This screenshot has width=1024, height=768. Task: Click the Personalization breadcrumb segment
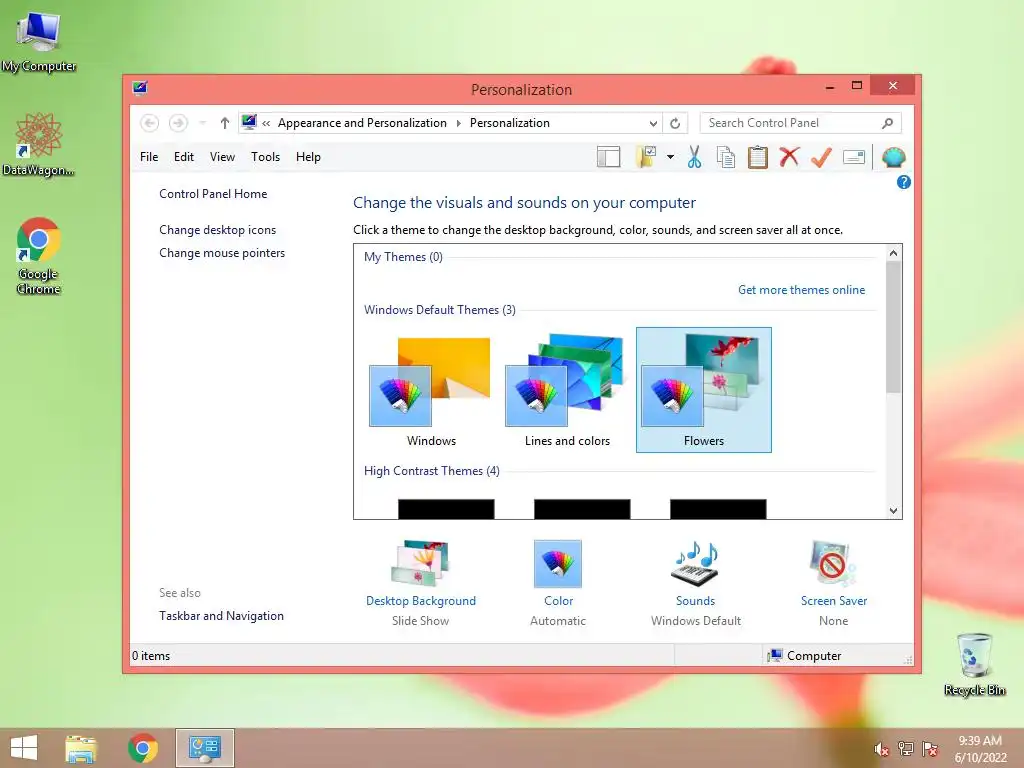[509, 123]
